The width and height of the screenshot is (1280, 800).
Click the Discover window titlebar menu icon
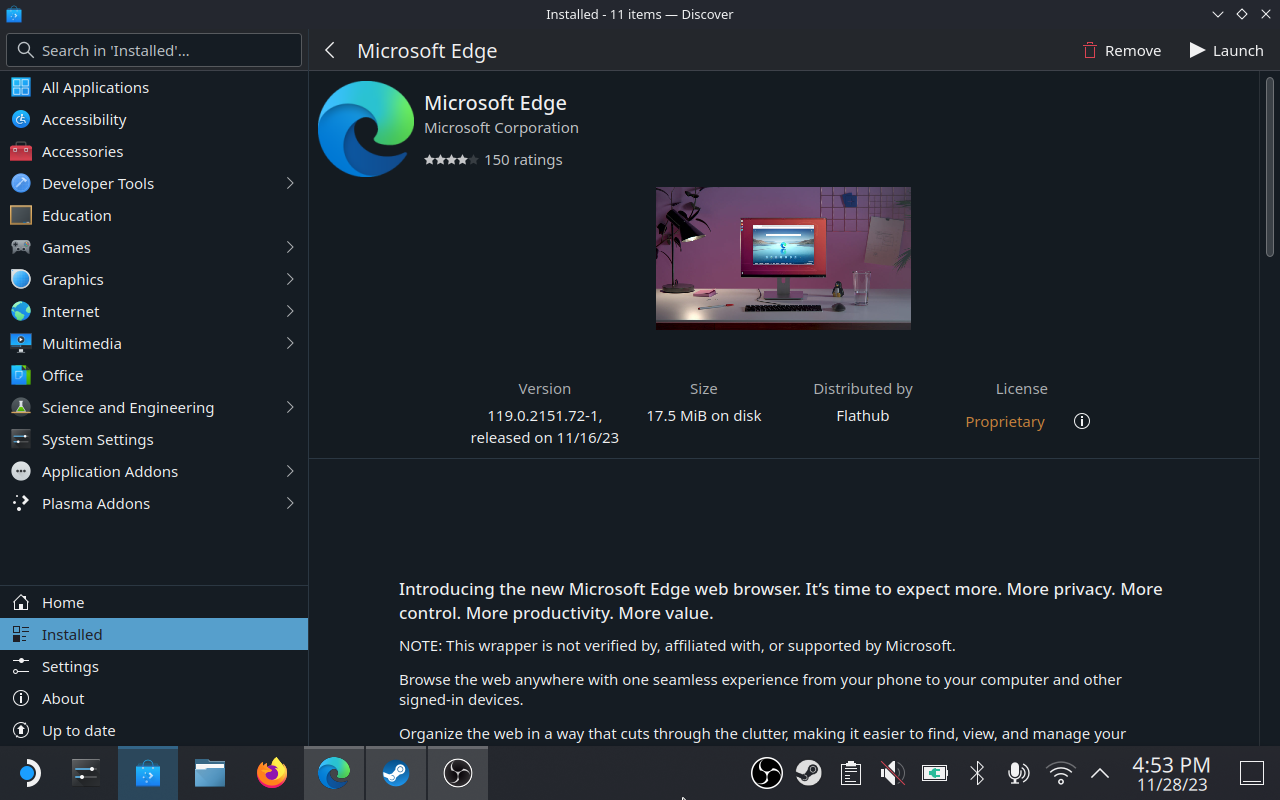click(13, 14)
